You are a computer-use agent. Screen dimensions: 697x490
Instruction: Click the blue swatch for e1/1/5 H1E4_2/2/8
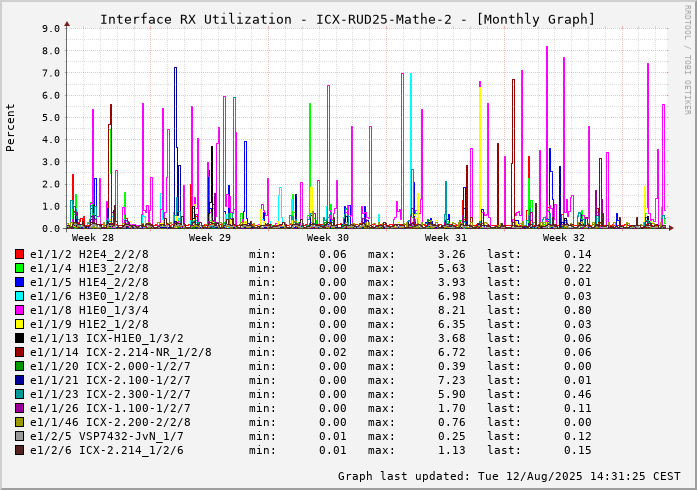20,282
